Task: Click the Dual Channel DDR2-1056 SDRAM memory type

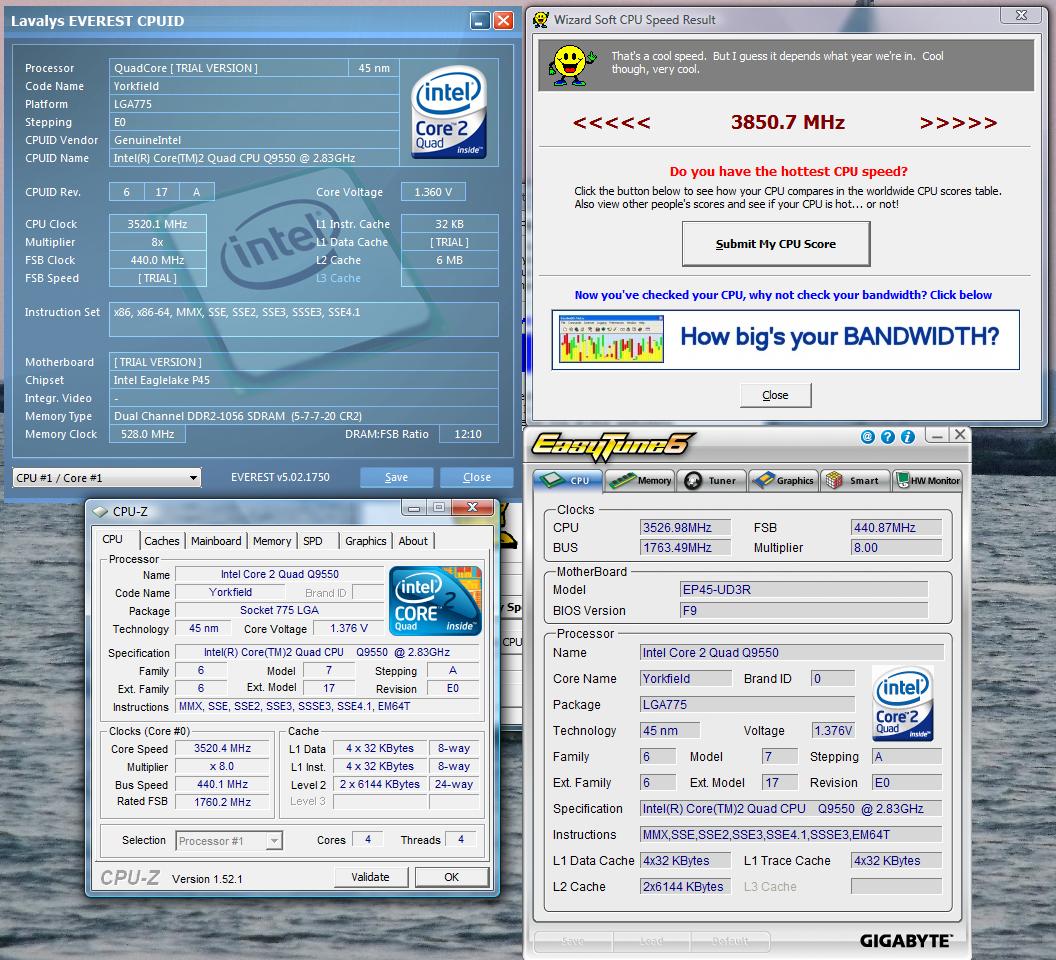Action: pyautogui.click(x=304, y=416)
